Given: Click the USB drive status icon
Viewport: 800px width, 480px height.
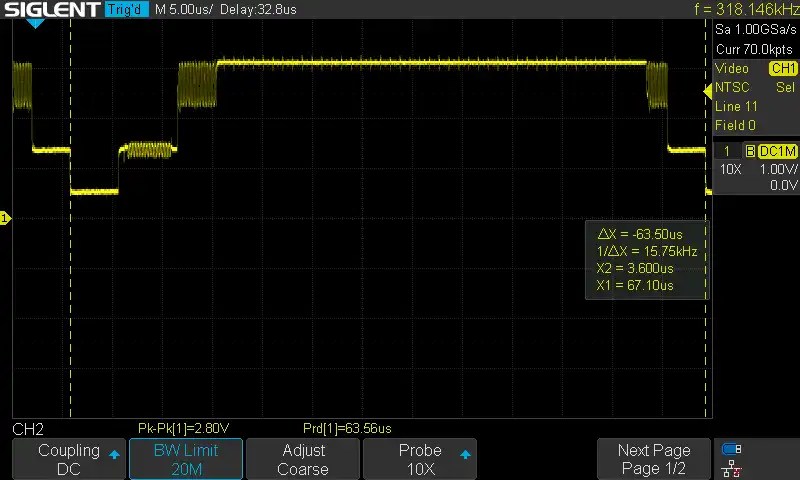Looking at the screenshot, I should pyautogui.click(x=731, y=449).
